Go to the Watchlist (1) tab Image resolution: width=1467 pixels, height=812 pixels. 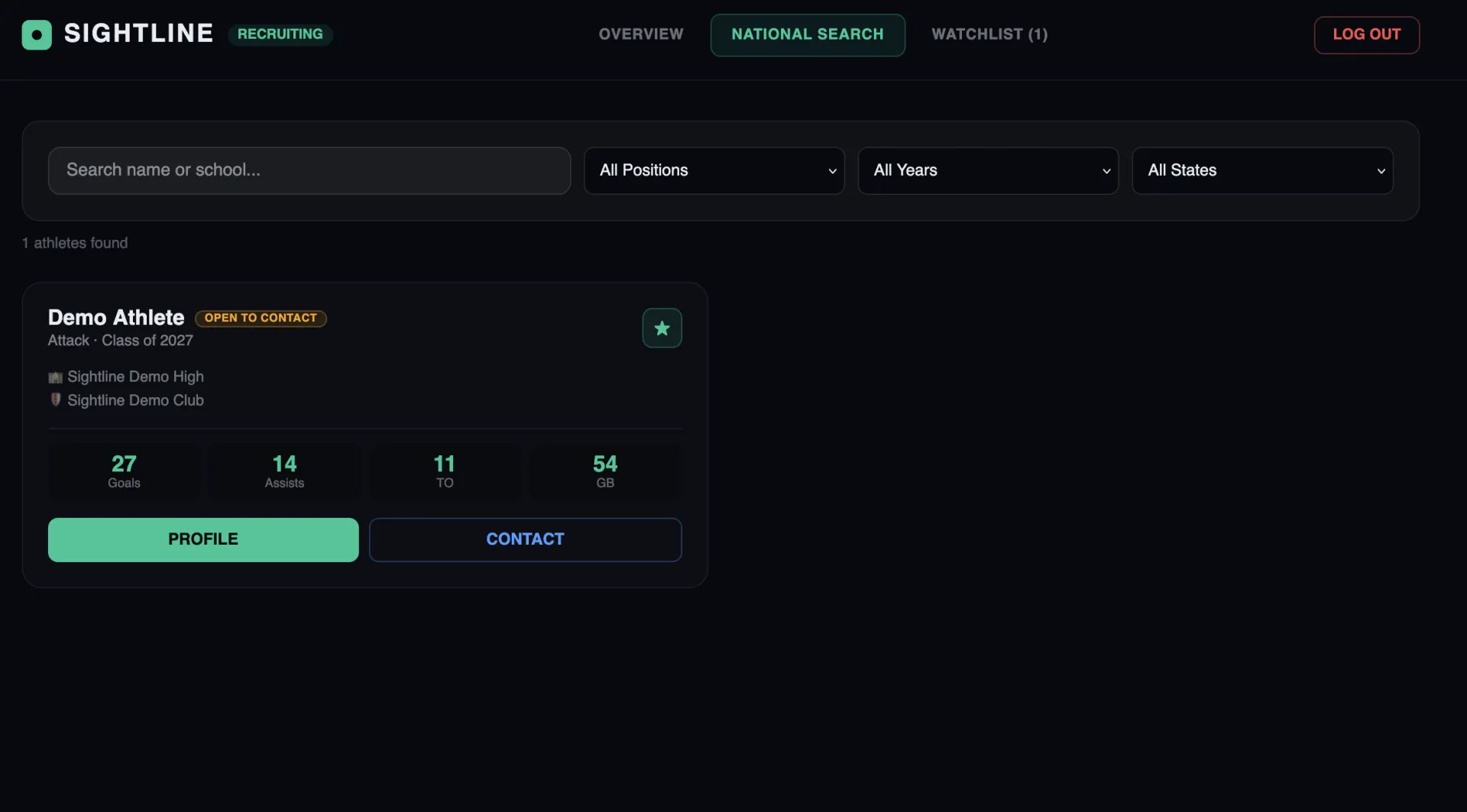click(989, 34)
